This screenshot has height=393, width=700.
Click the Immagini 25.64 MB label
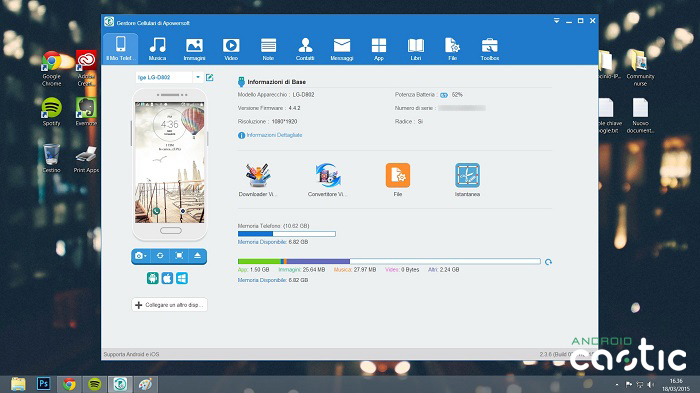coord(302,270)
